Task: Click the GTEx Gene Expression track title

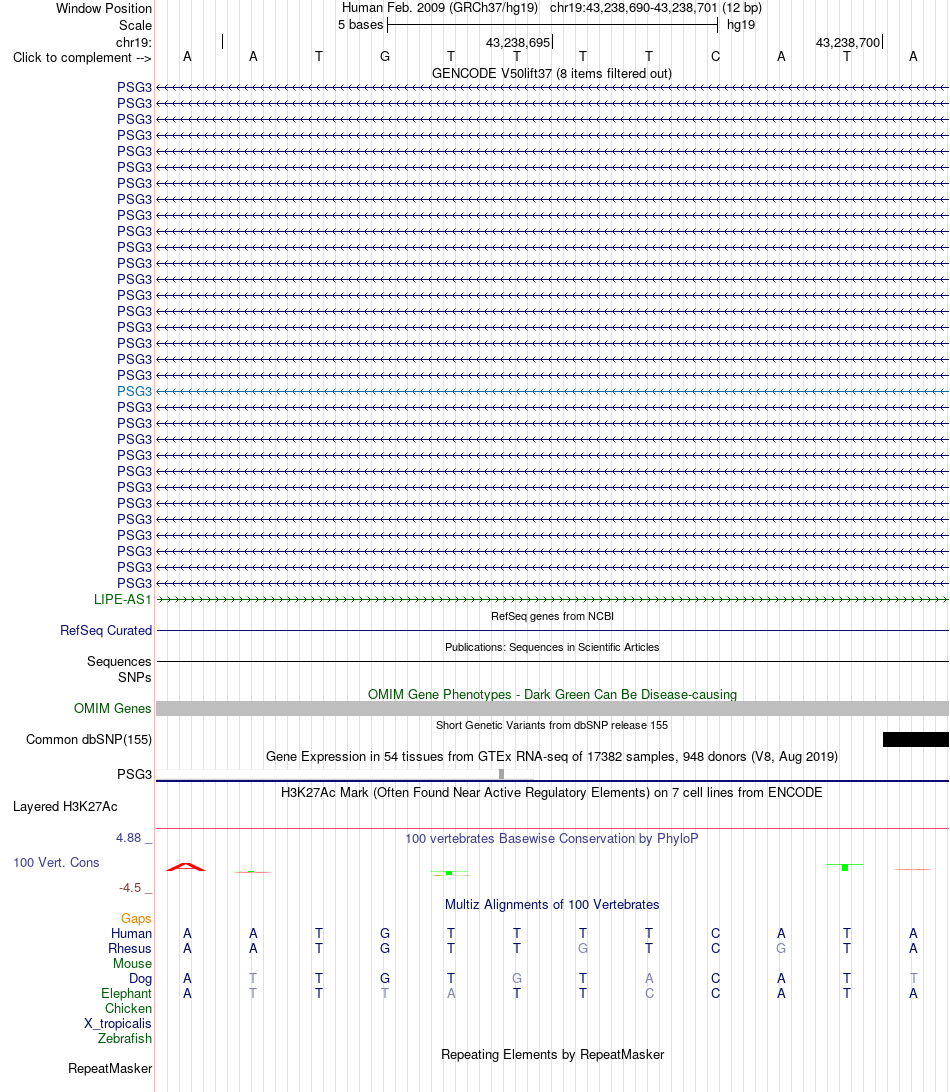Action: (x=552, y=756)
